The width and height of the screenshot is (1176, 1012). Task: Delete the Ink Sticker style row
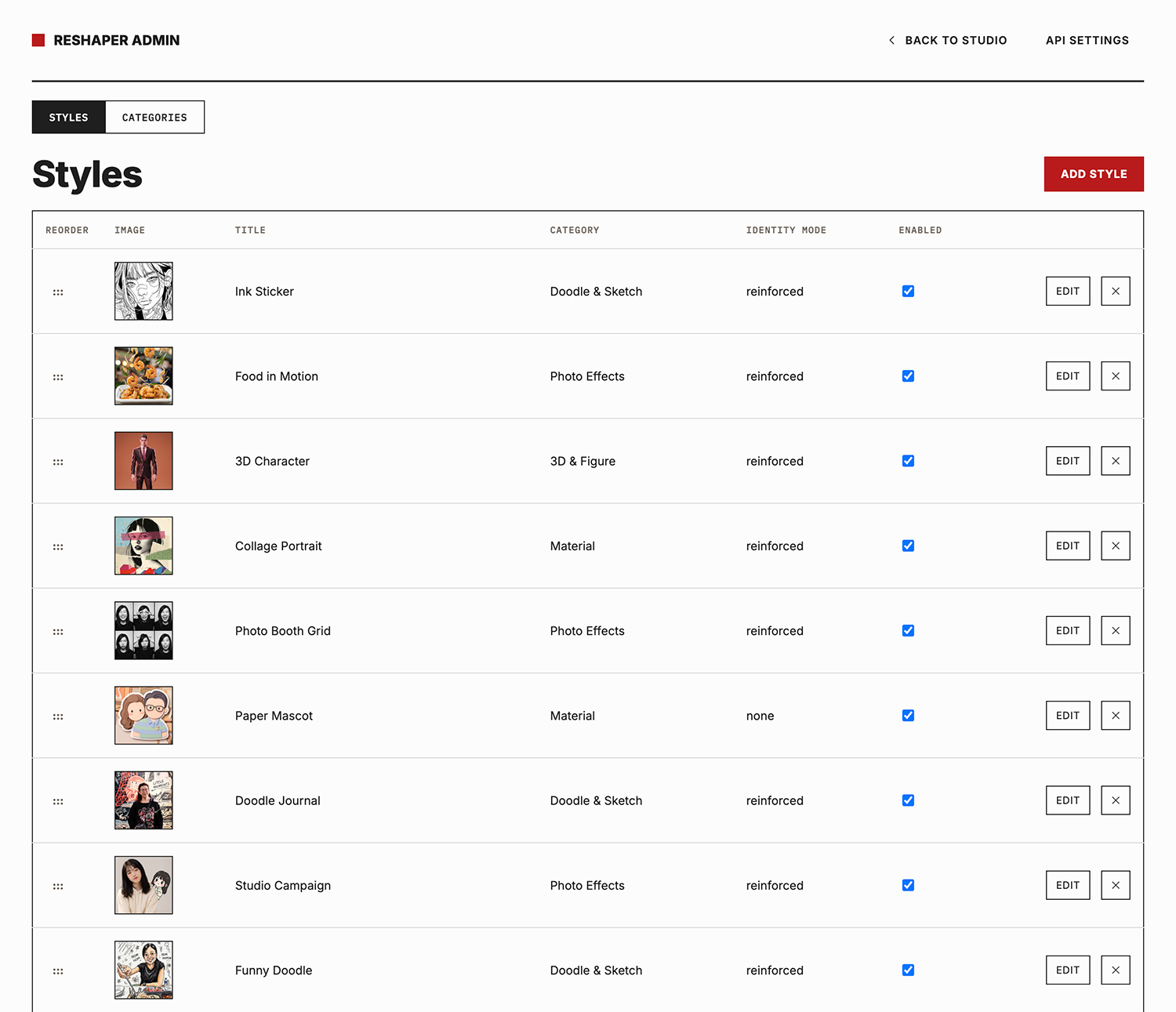pyautogui.click(x=1115, y=291)
